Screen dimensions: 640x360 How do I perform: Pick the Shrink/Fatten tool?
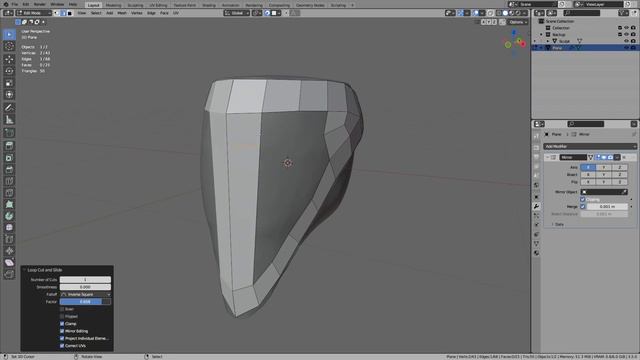[x=9, y=251]
